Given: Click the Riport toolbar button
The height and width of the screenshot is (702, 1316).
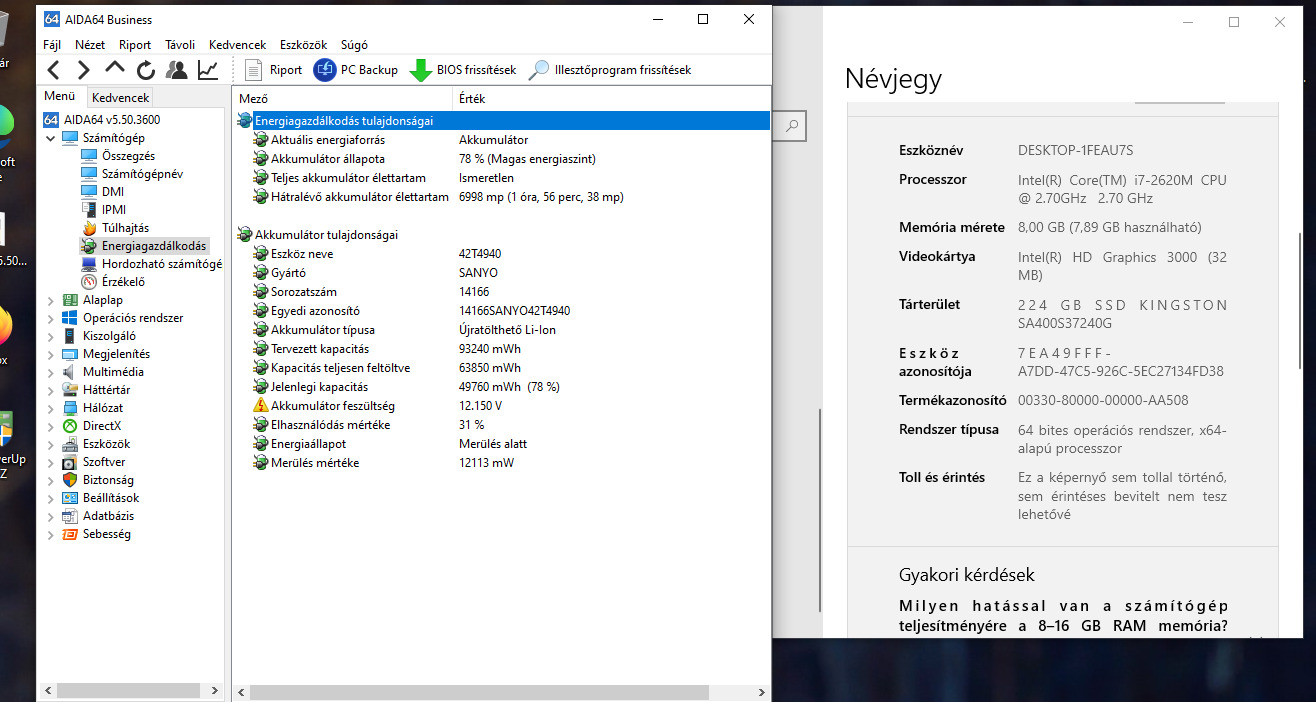Looking at the screenshot, I should click(x=273, y=70).
